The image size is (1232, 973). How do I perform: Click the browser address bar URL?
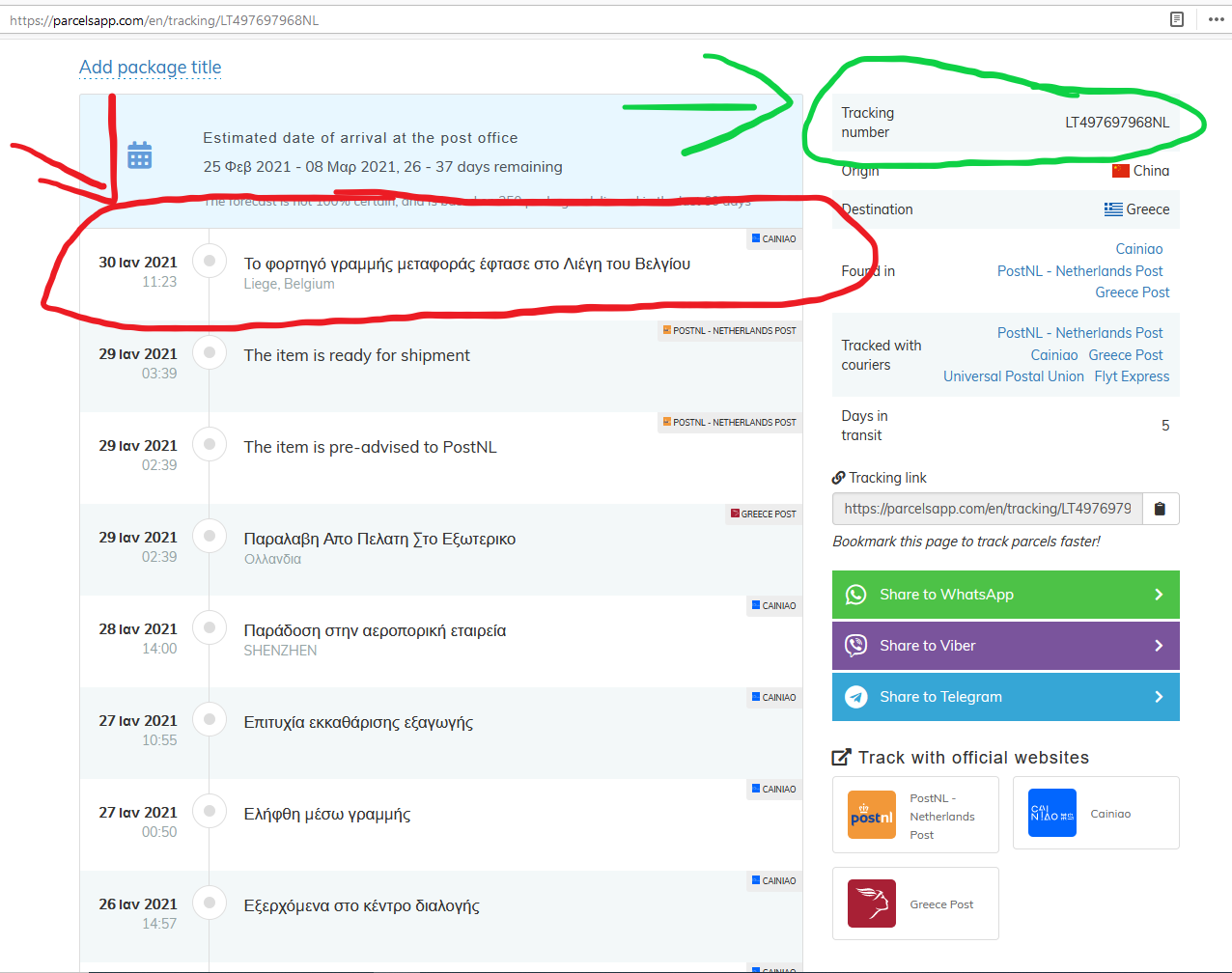pos(164,20)
